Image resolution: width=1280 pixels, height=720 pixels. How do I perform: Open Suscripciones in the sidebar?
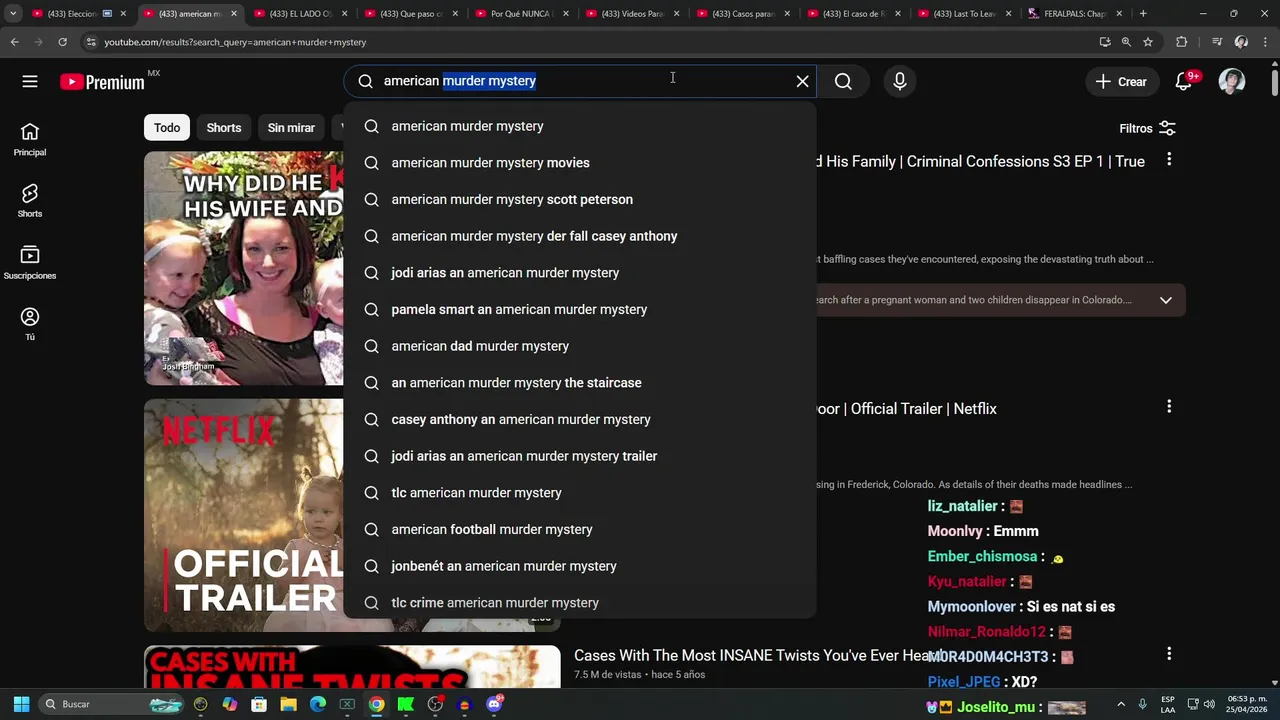(30, 262)
